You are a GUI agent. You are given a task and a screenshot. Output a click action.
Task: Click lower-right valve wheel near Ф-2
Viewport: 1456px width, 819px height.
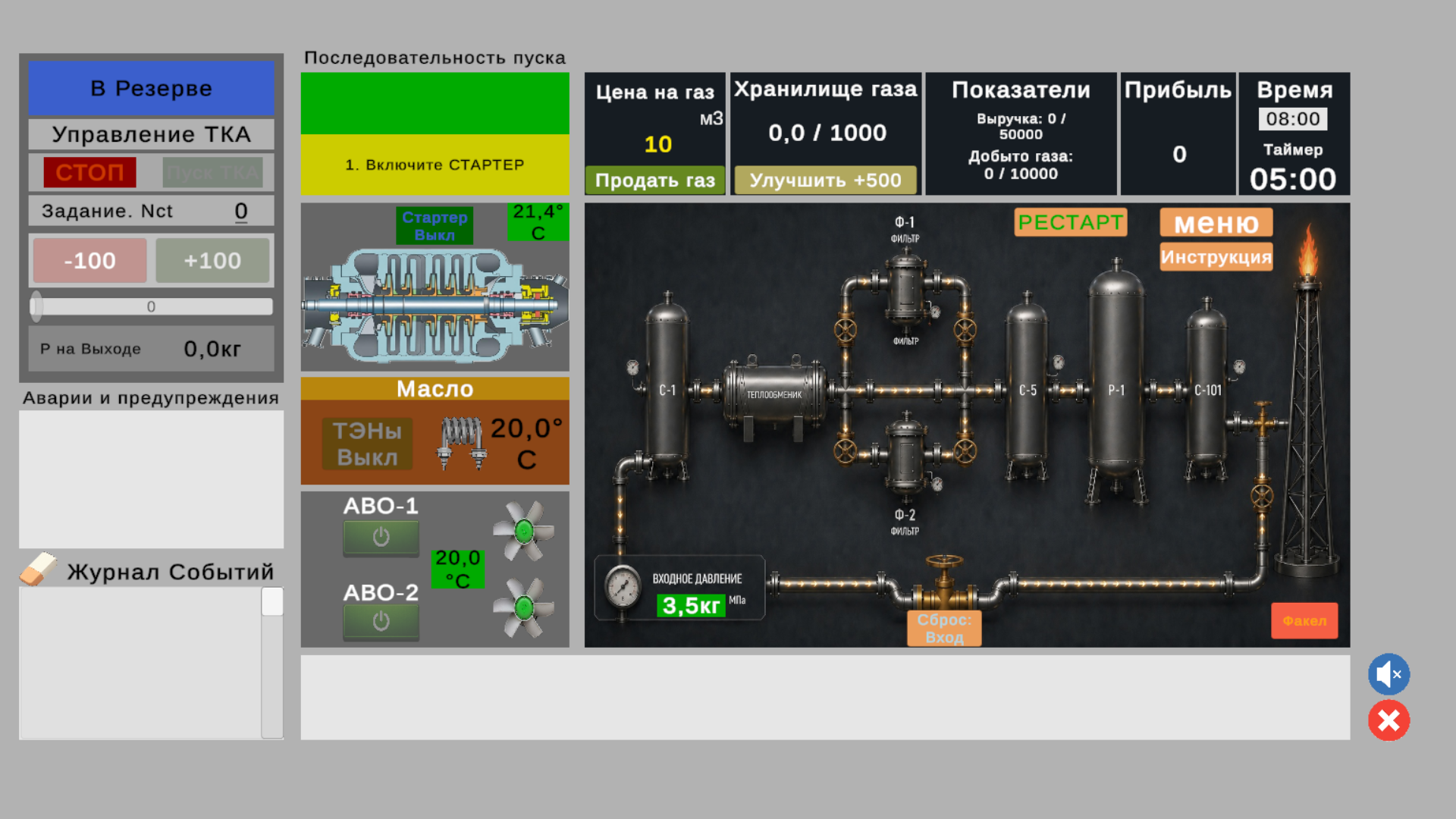pos(965,451)
